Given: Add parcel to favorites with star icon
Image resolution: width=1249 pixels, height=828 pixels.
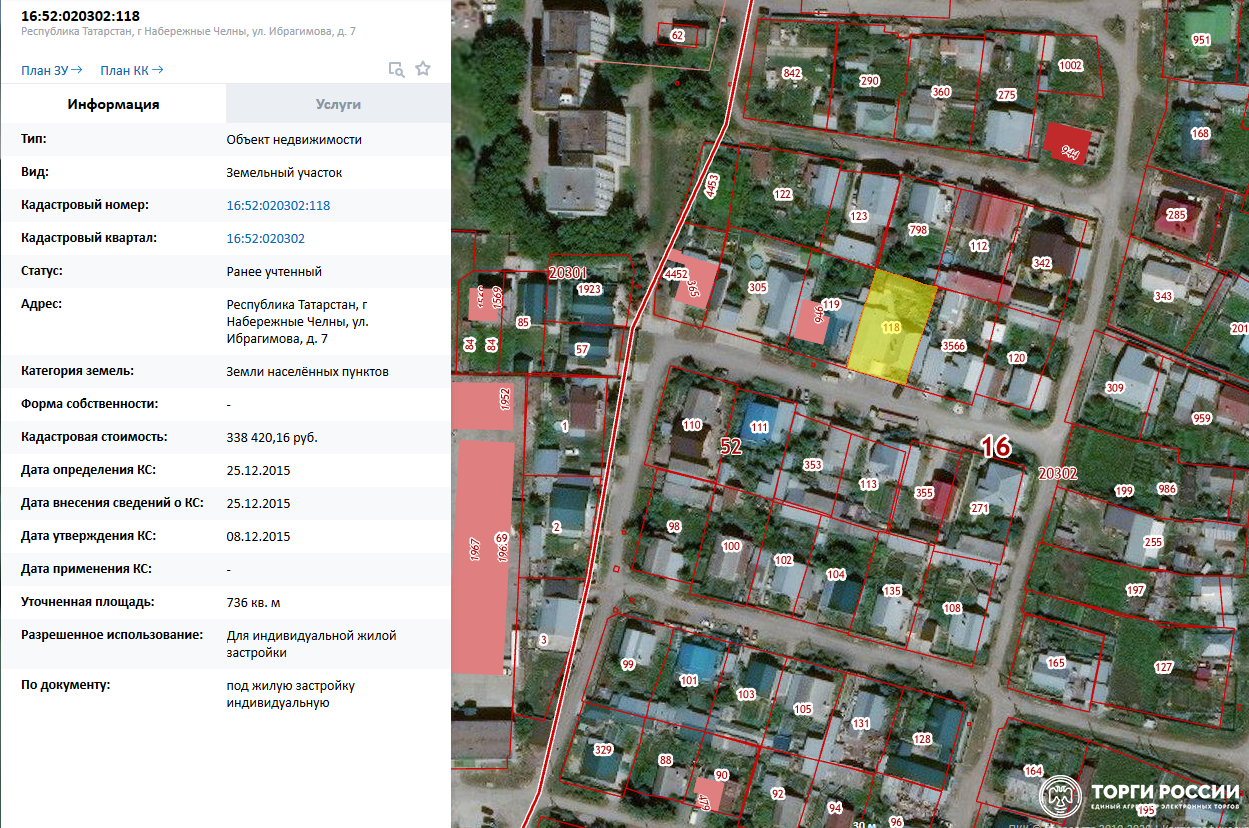Looking at the screenshot, I should (423, 69).
